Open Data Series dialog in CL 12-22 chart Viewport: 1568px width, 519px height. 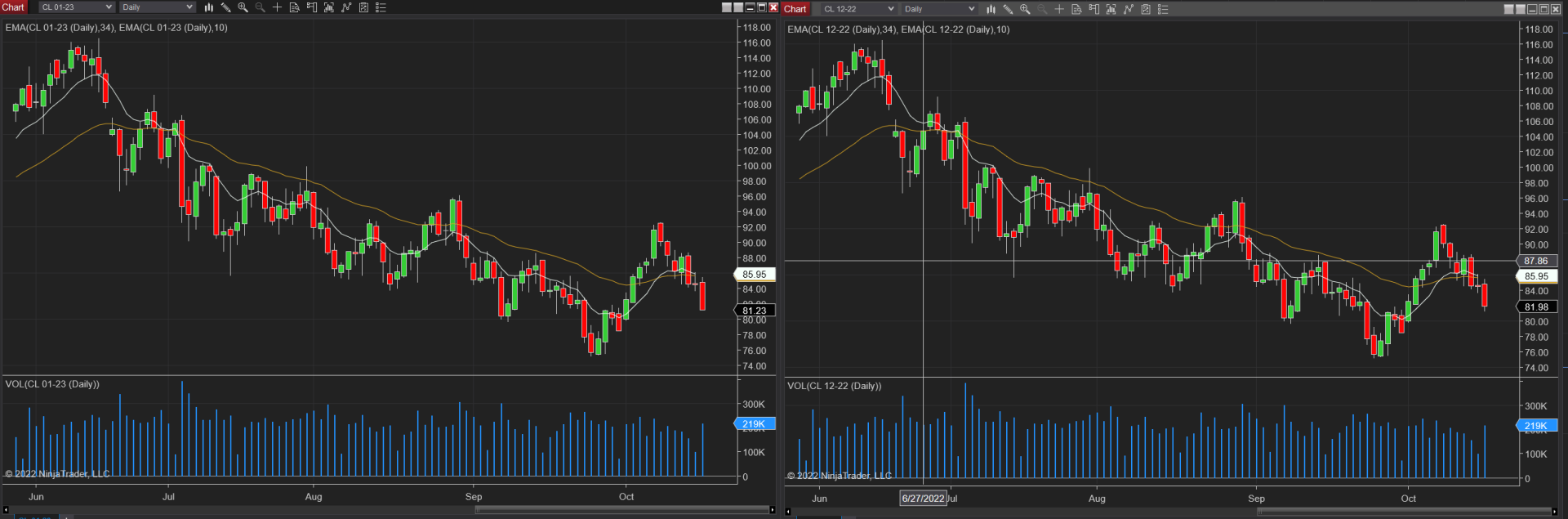click(1111, 9)
